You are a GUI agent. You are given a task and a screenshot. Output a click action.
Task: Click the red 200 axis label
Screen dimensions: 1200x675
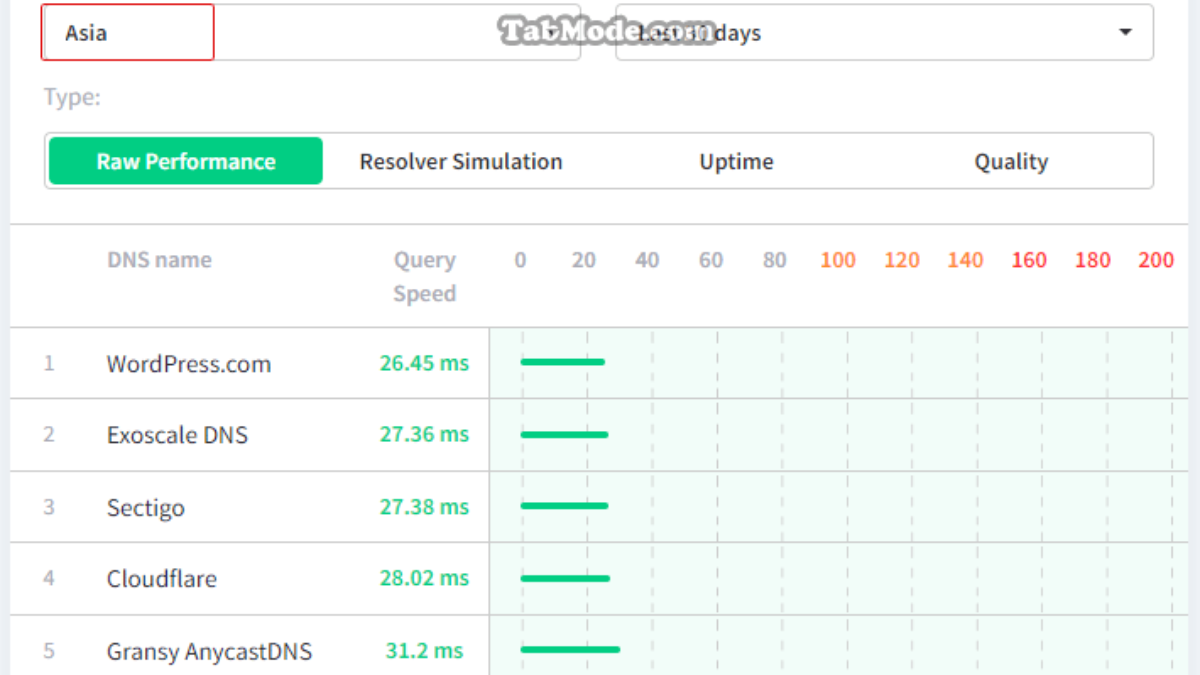click(x=1155, y=260)
